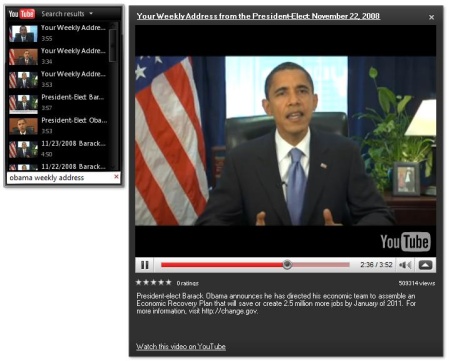Screen dimensions: 450x361
Task: Open the Search results dropdown
Action: tap(67, 14)
